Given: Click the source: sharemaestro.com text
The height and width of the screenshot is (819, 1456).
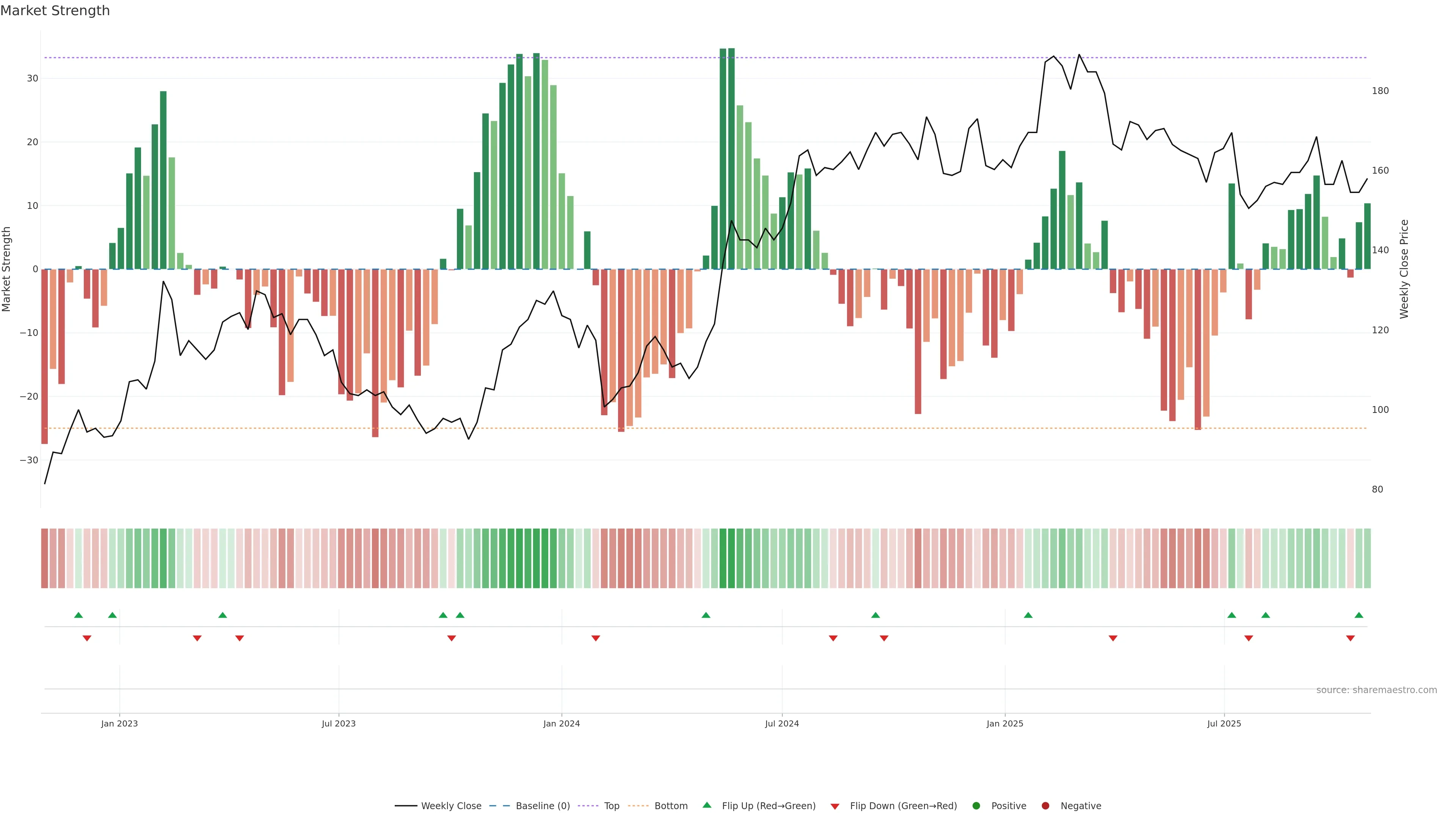Looking at the screenshot, I should pos(1376,690).
